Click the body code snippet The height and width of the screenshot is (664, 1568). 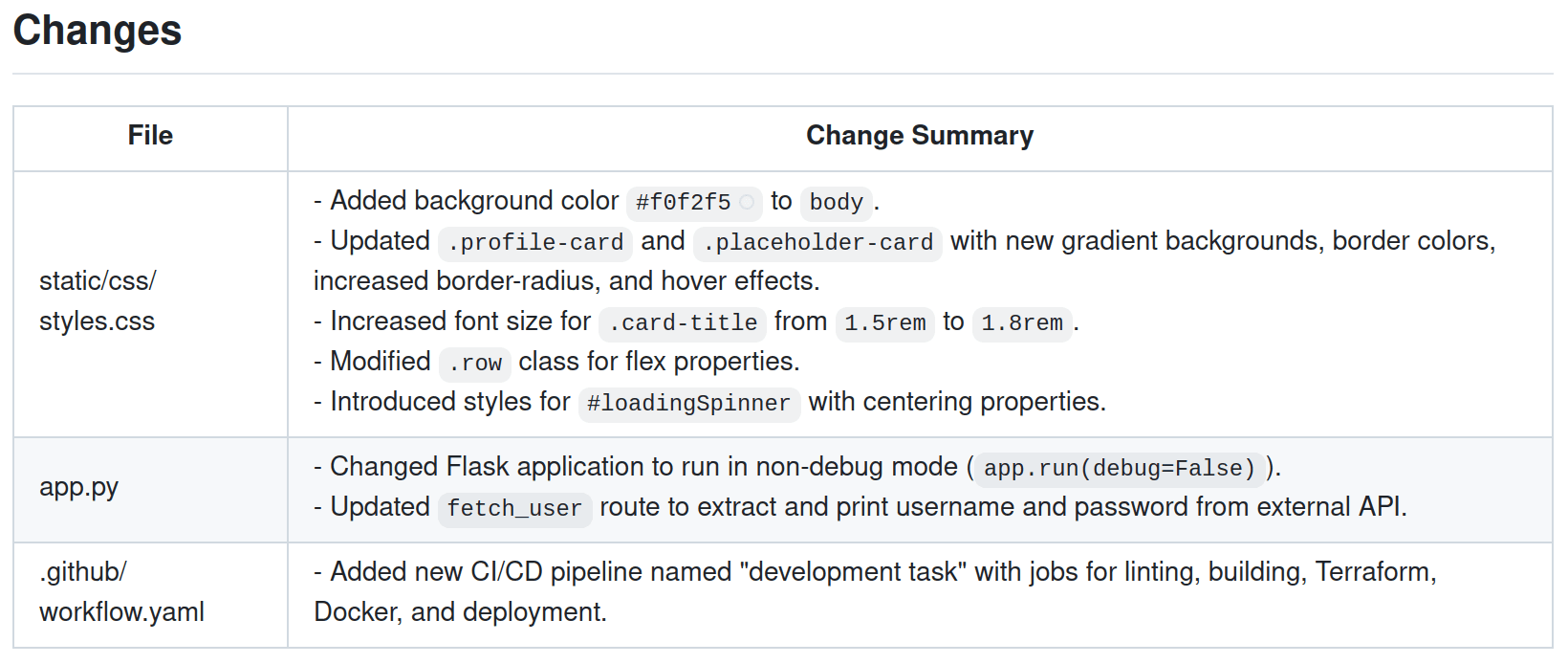tap(836, 203)
